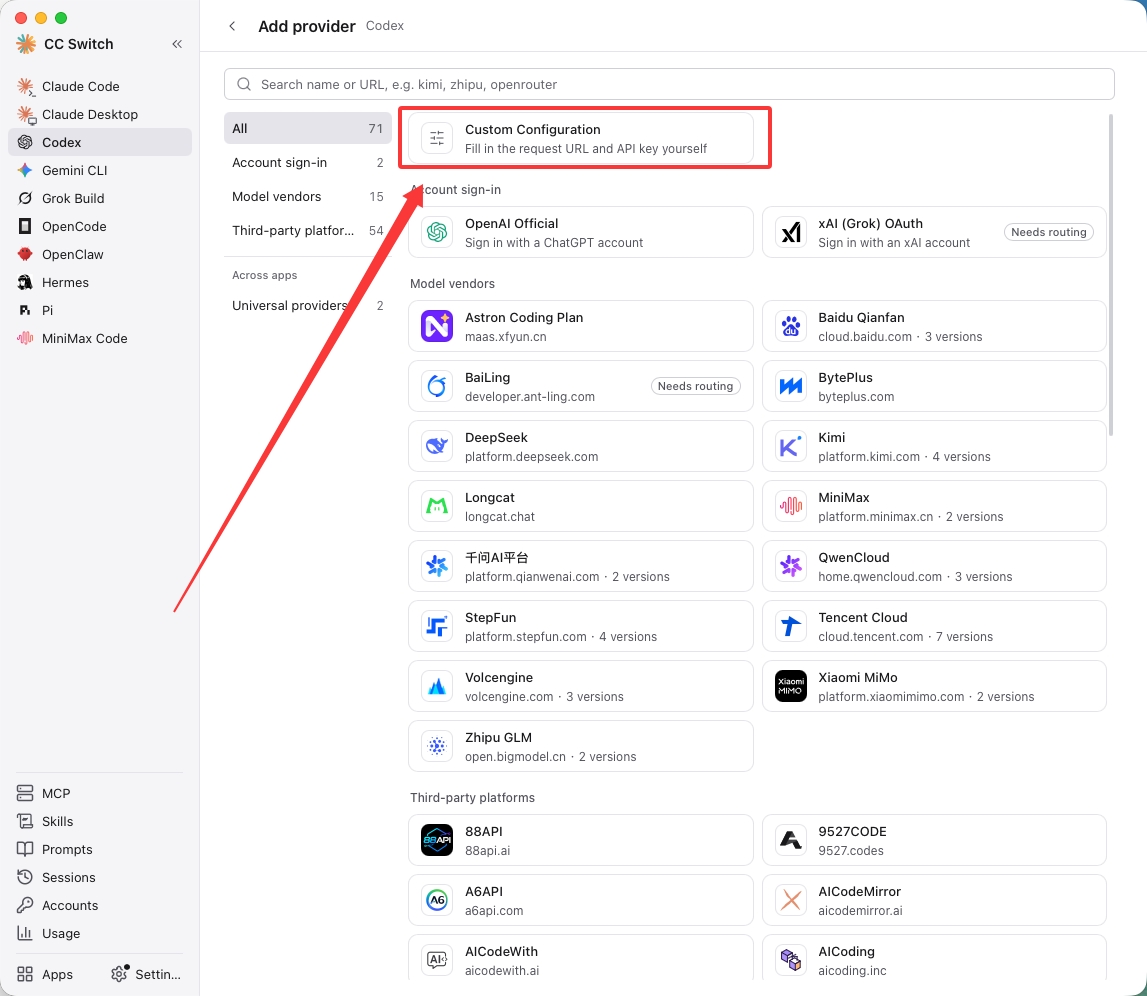Image resolution: width=1147 pixels, height=996 pixels.
Task: Click 'Sign in with a ChatGPT account' text
Action: click(x=554, y=242)
